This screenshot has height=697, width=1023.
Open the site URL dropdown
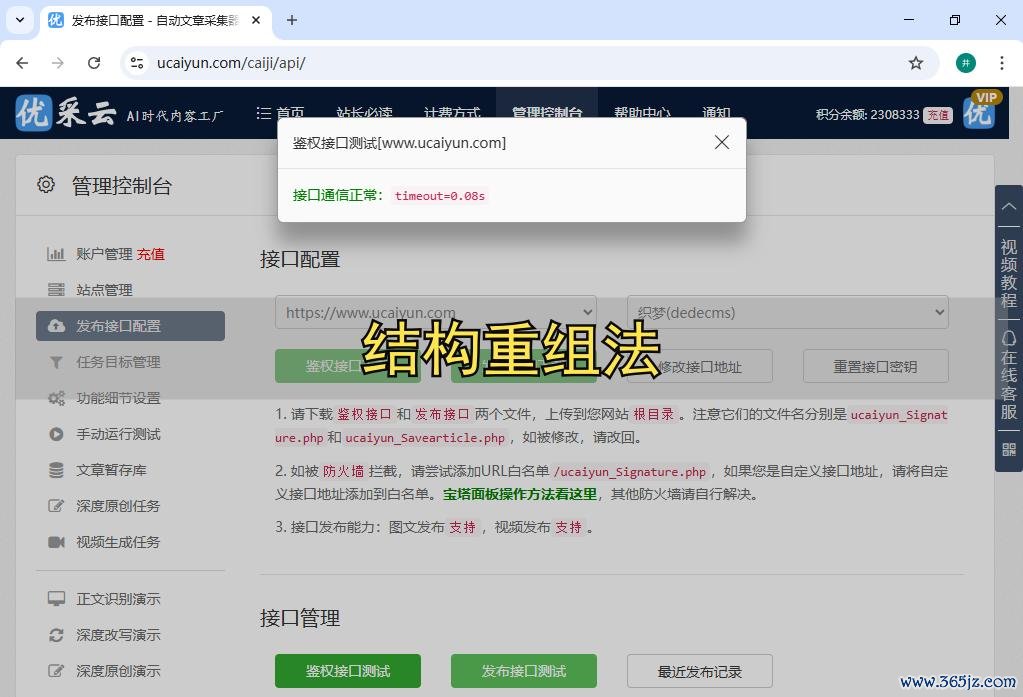point(436,312)
